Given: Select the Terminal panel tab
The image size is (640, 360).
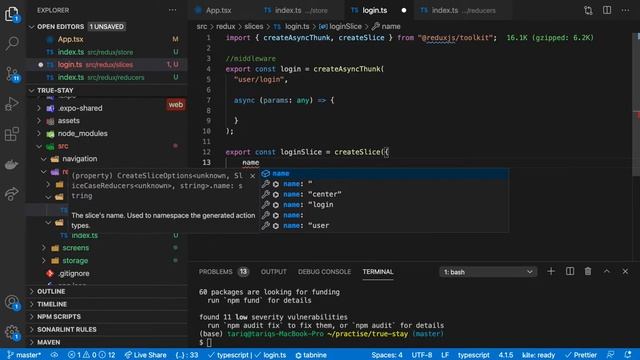Looking at the screenshot, I should pos(378,271).
